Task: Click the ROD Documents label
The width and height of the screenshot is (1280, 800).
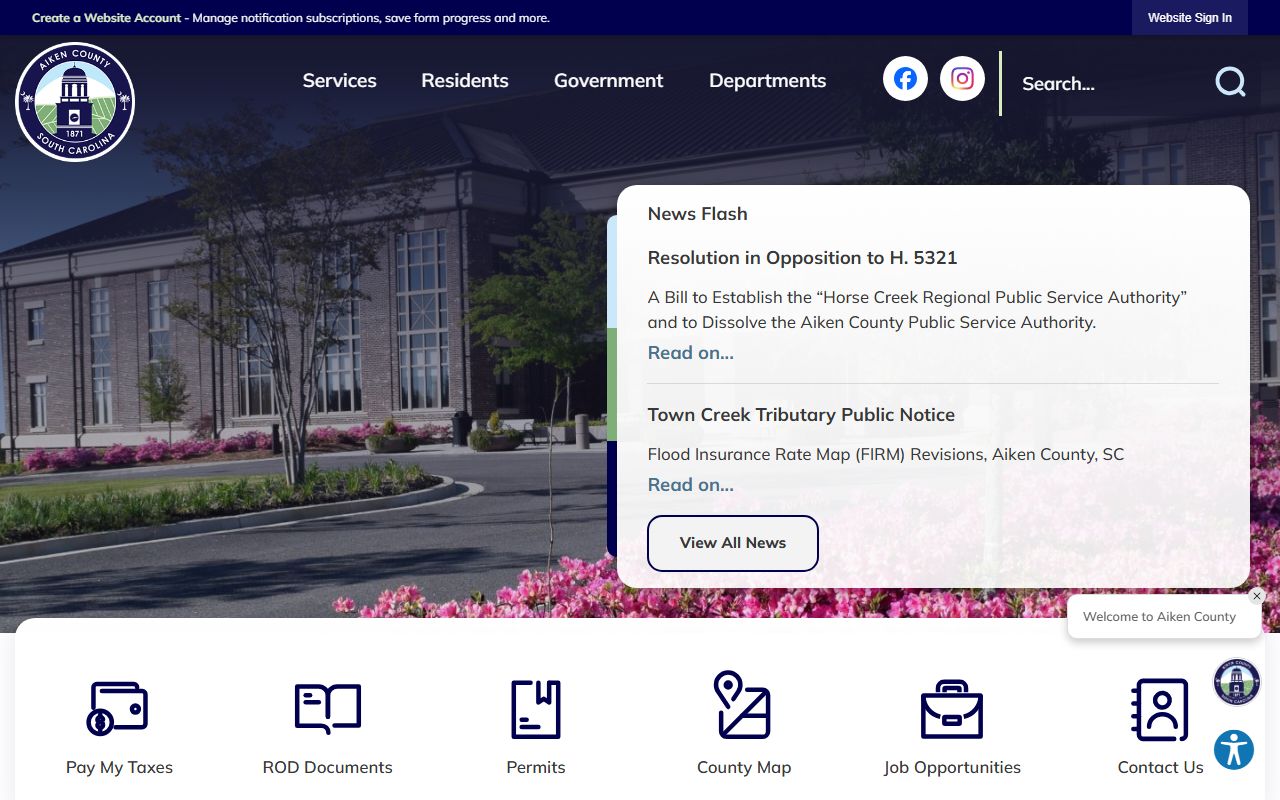Action: [x=328, y=768]
